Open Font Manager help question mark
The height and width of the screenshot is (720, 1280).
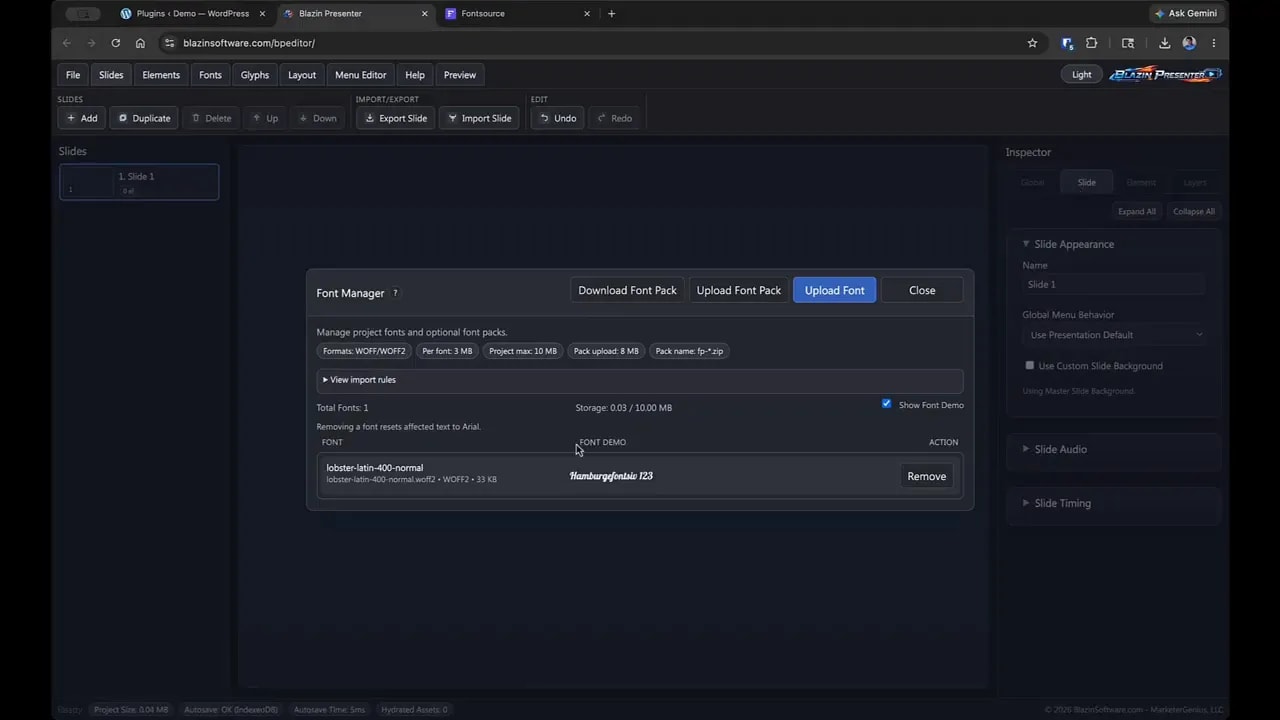[x=395, y=293]
